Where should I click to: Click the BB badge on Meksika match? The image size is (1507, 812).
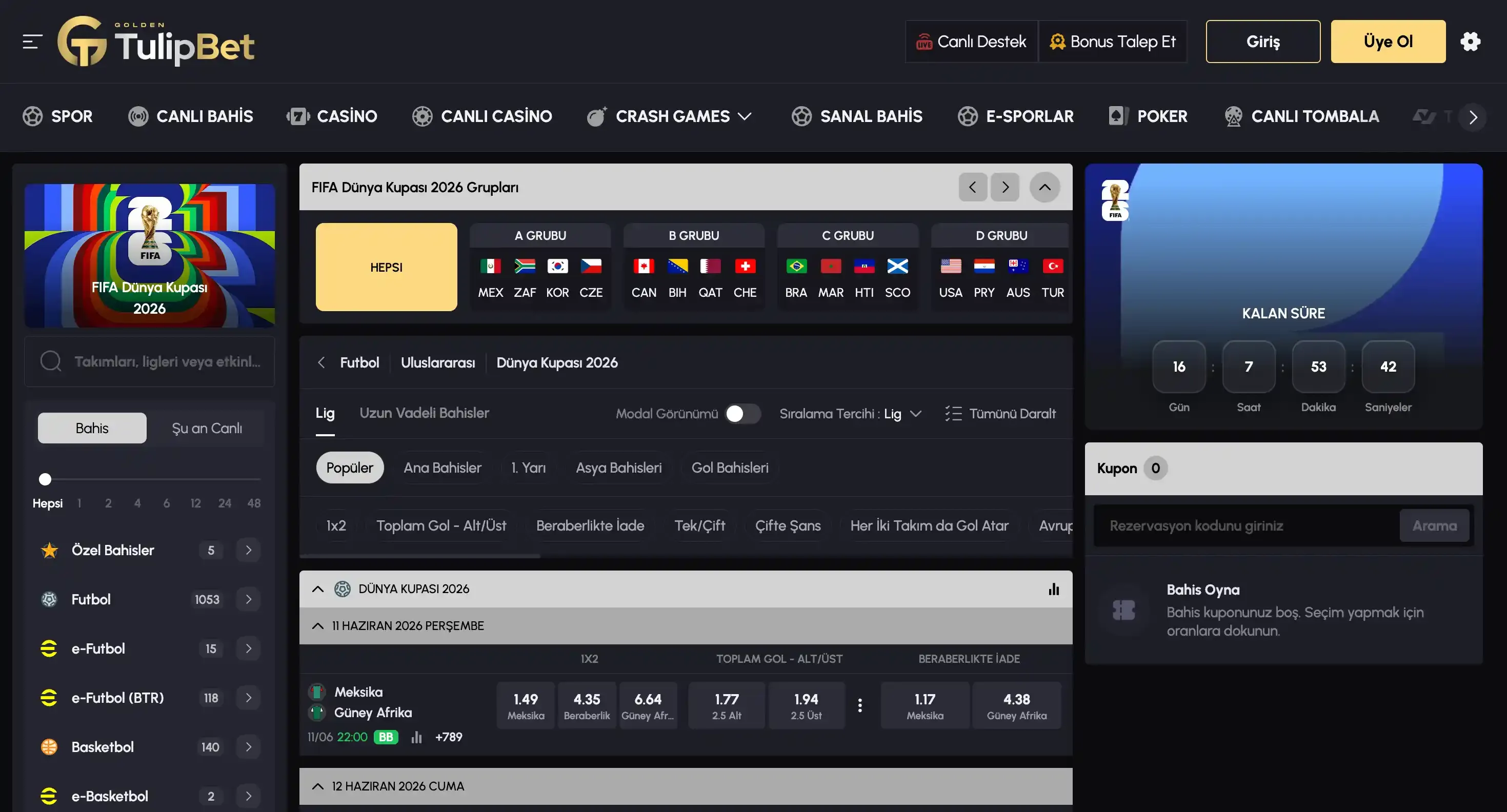click(x=386, y=737)
